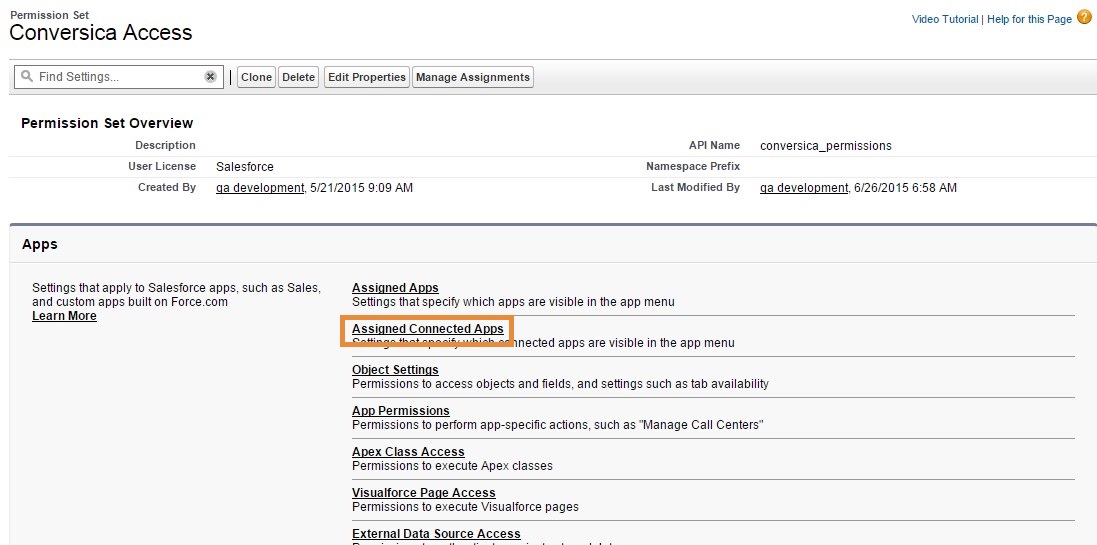Focus the Find Settings input field
Screen dimensions: 1097x545
[x=119, y=77]
